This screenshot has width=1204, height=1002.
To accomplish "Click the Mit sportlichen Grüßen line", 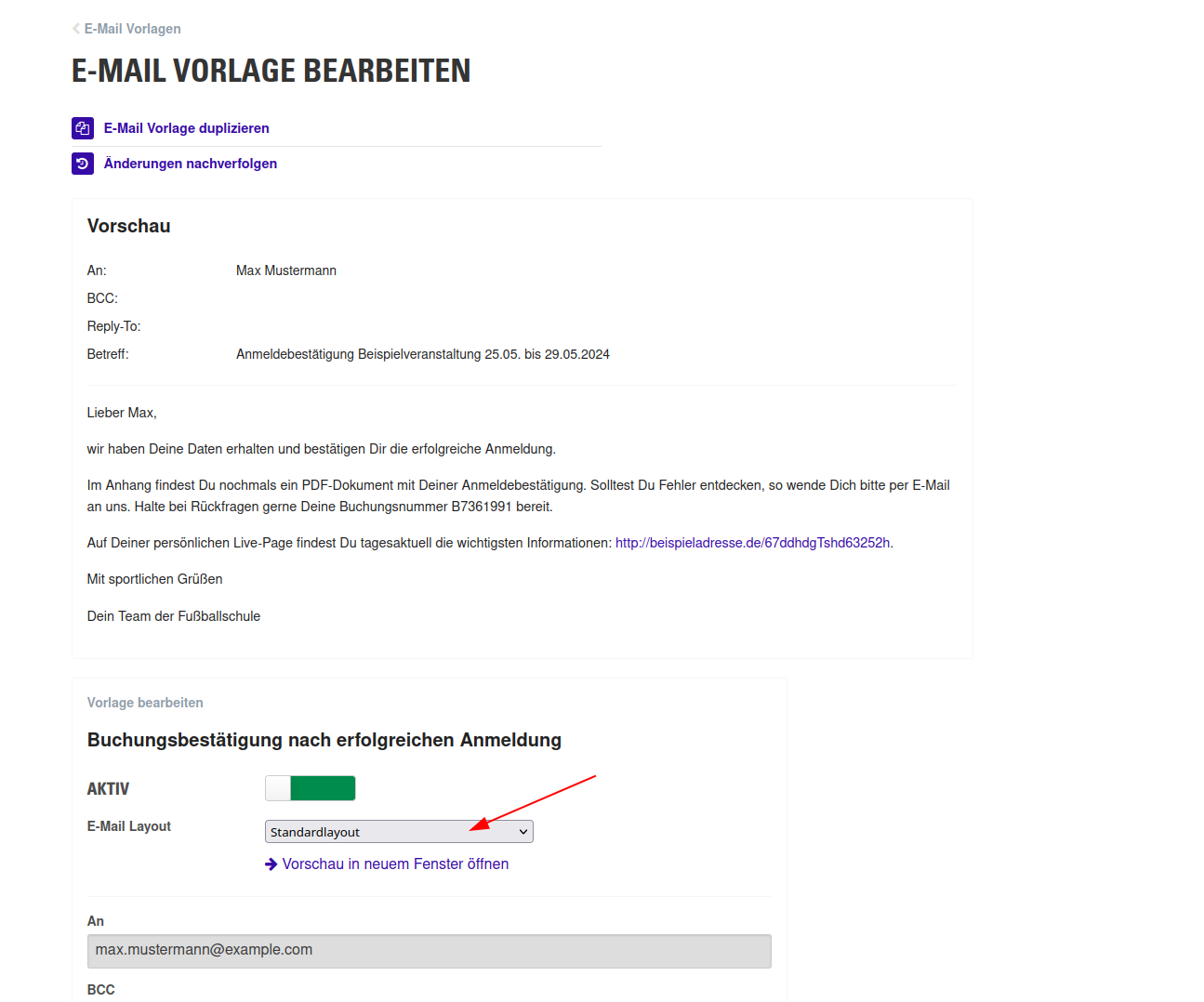I will point(155,579).
